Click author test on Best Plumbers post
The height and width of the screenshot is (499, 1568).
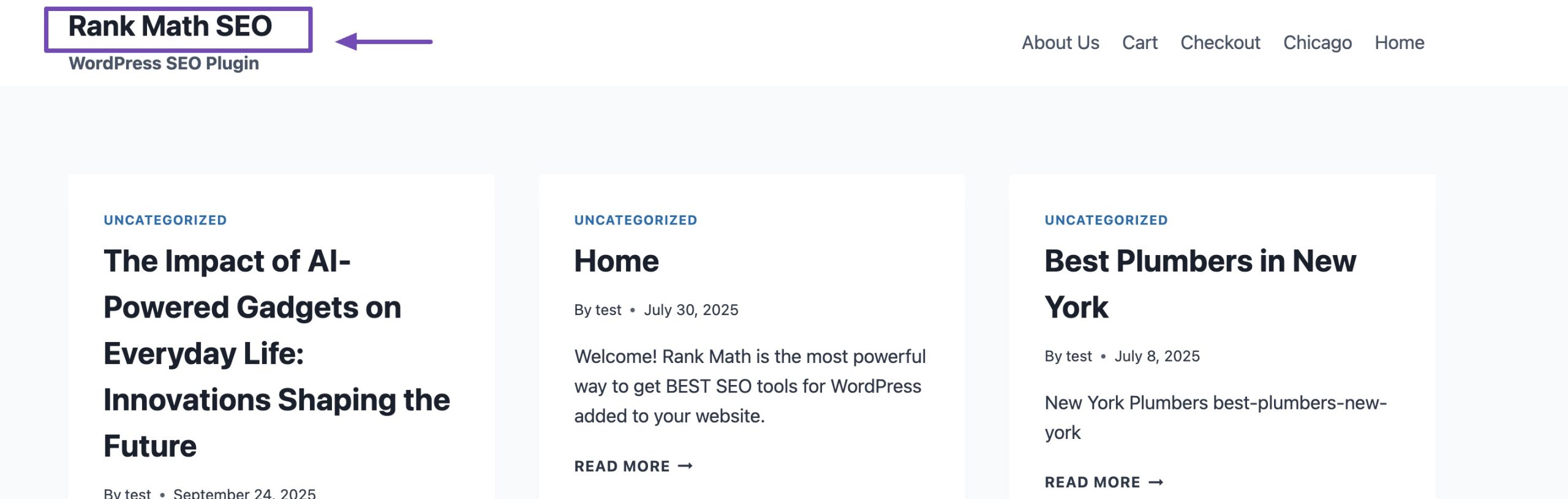1079,356
